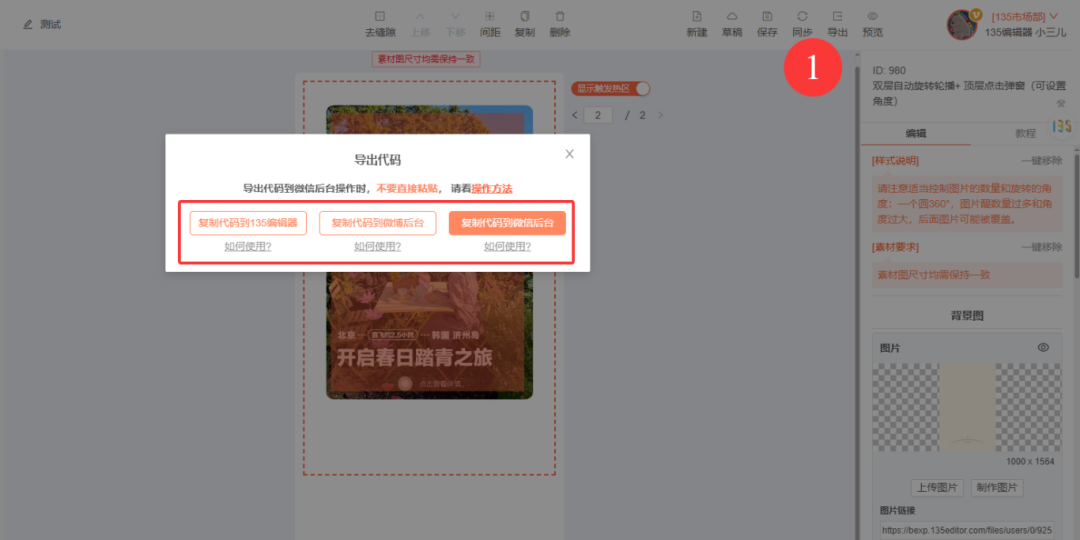Go to previous page arrow
Image resolution: width=1080 pixels, height=540 pixels.
[x=575, y=115]
